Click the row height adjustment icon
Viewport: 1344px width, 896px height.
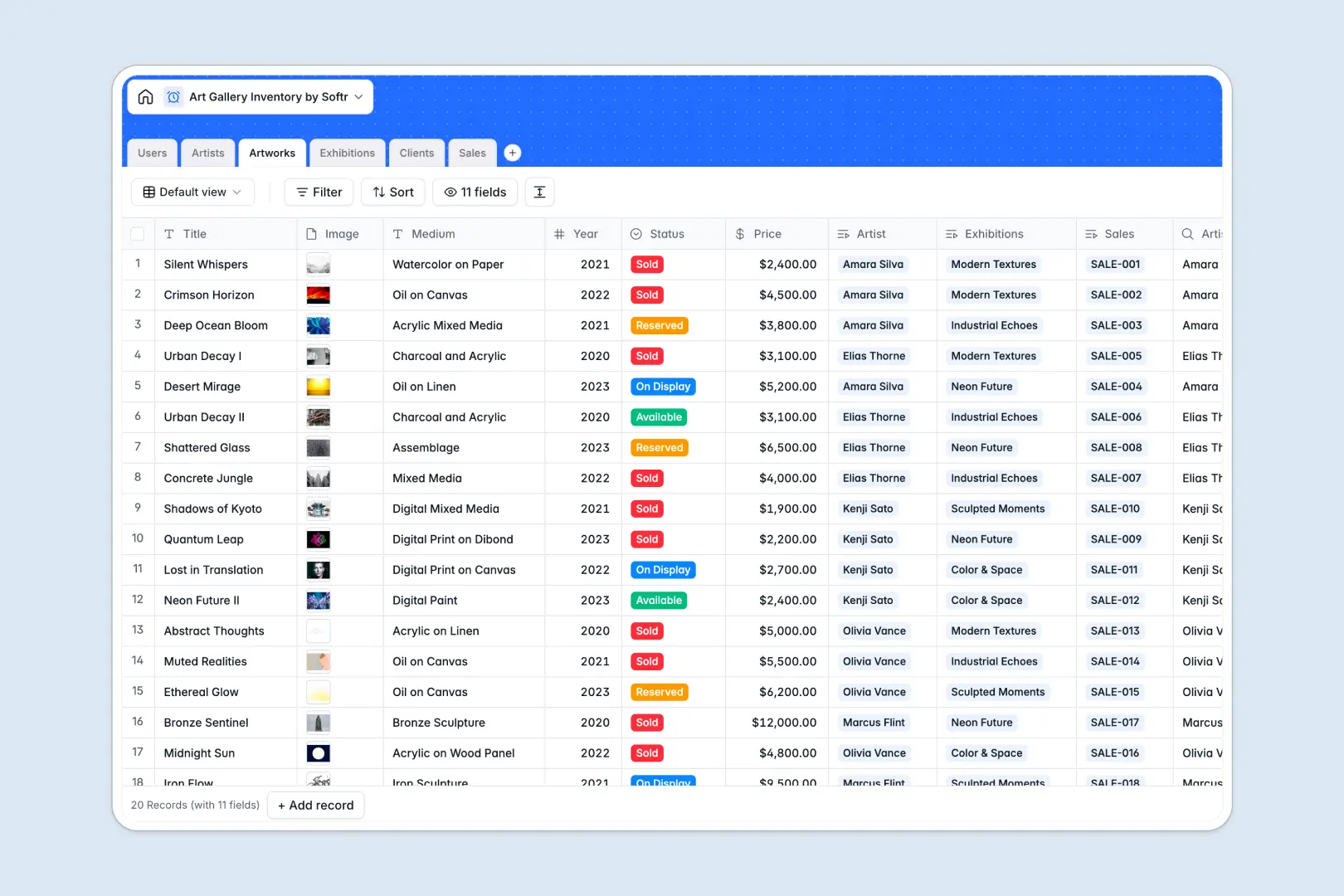coord(539,192)
